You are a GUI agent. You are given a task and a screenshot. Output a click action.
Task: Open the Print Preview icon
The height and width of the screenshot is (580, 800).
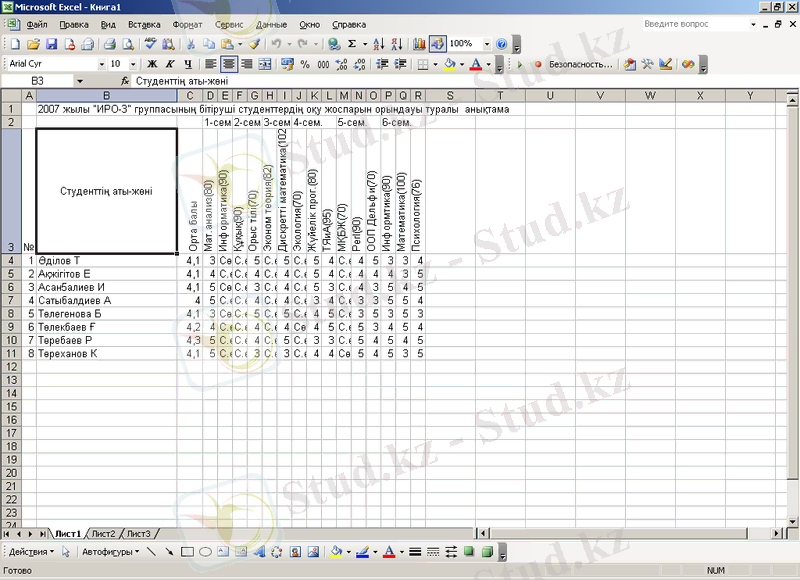tap(128, 44)
